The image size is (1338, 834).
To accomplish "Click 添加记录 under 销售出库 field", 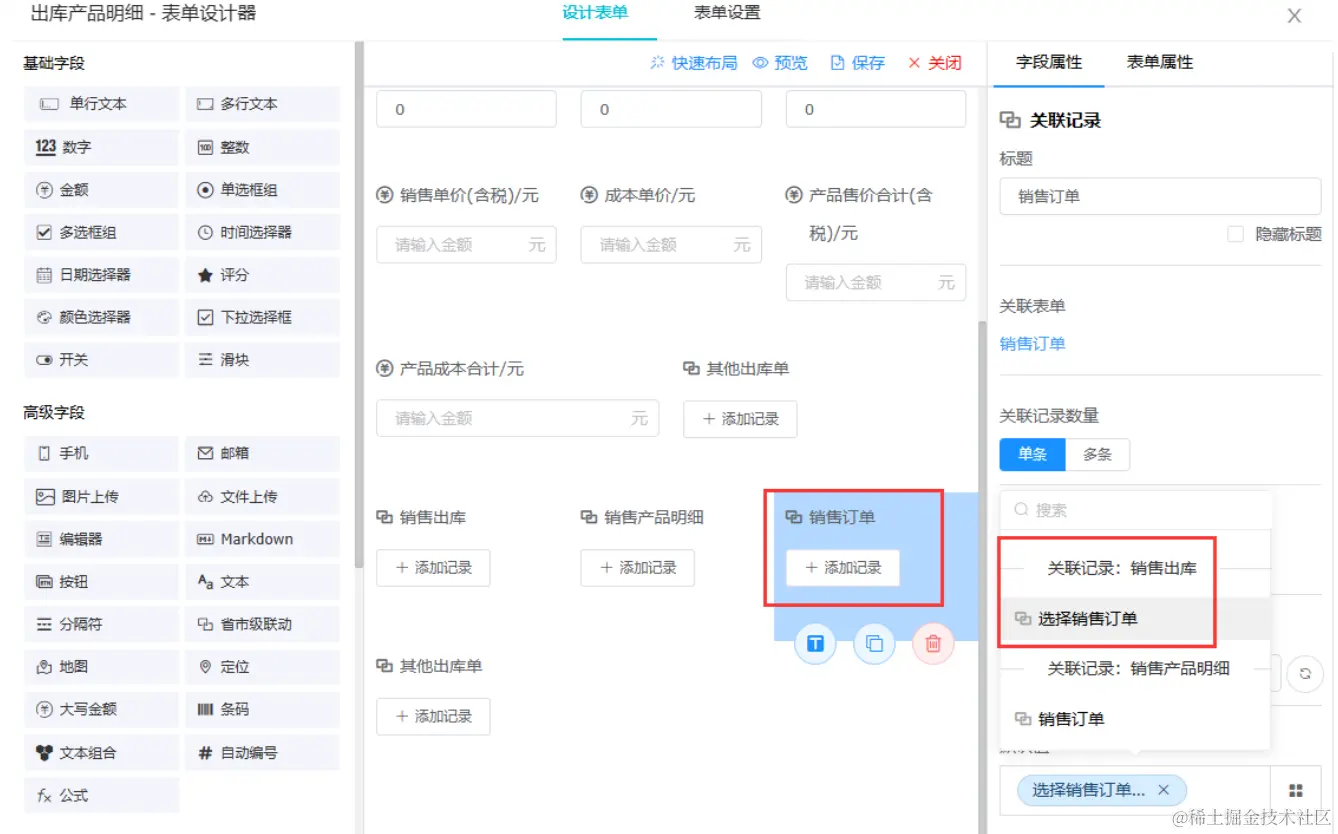I will (433, 568).
